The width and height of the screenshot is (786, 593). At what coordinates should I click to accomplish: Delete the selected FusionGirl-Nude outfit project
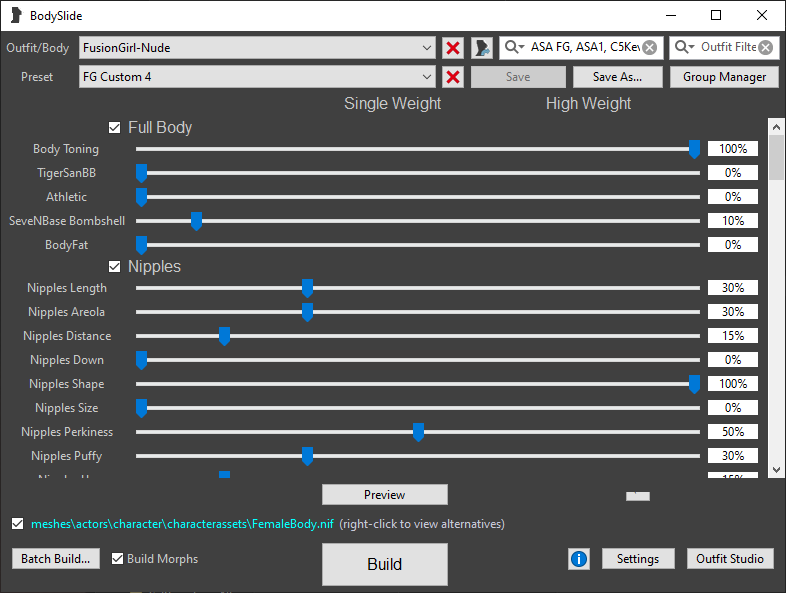pyautogui.click(x=453, y=48)
